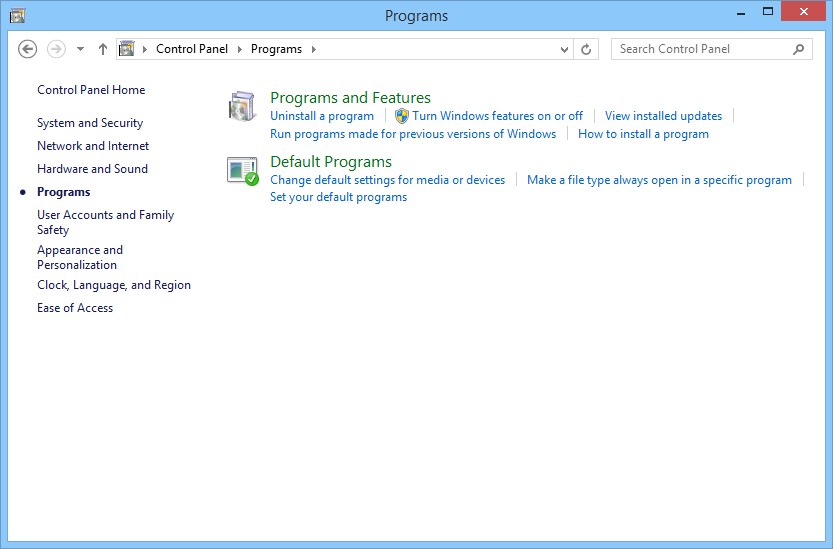833x549 pixels.
Task: Open View installed updates
Action: [x=663, y=116]
